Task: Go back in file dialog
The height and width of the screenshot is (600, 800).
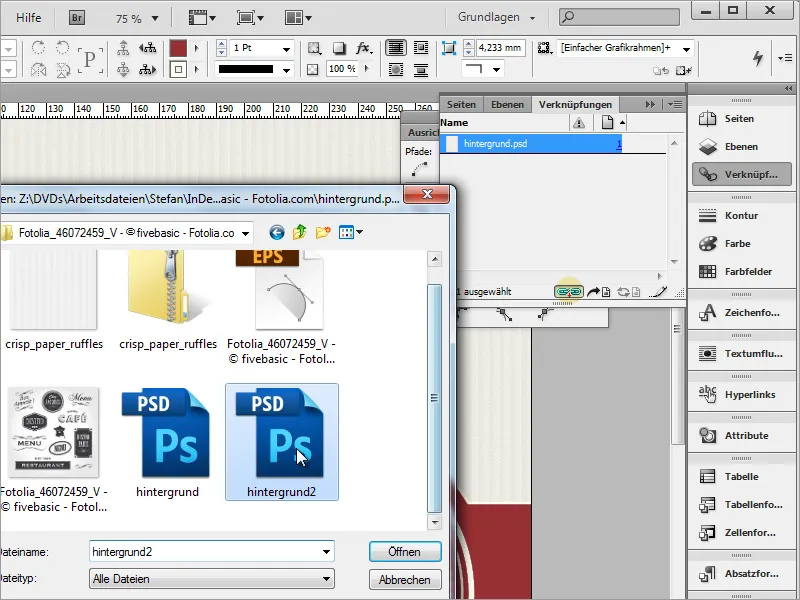Action: coord(277,233)
